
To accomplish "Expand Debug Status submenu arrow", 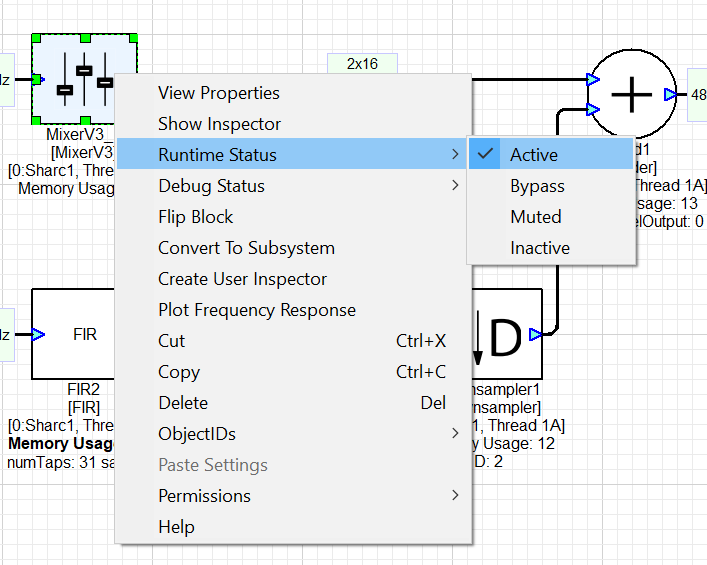I will (x=455, y=185).
